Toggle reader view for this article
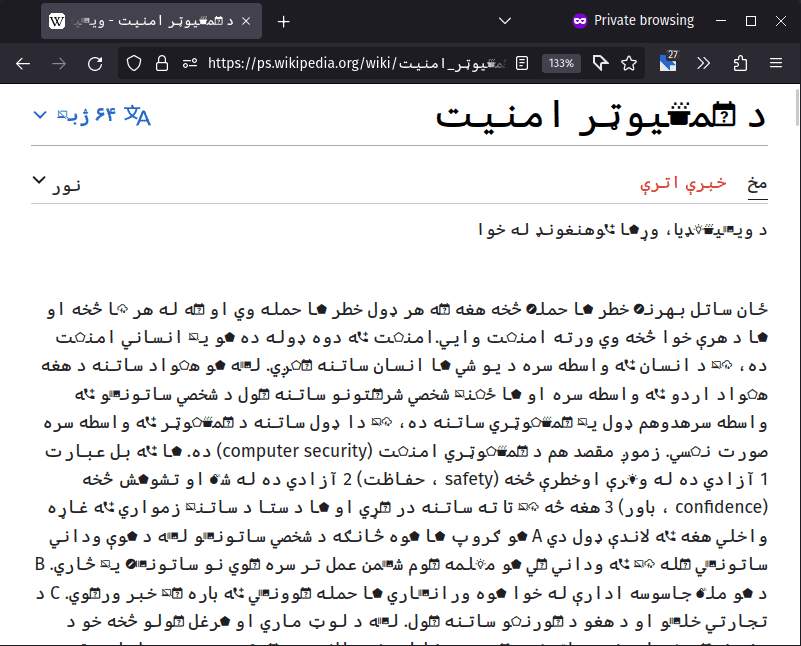Image resolution: width=801 pixels, height=646 pixels. [x=521, y=63]
